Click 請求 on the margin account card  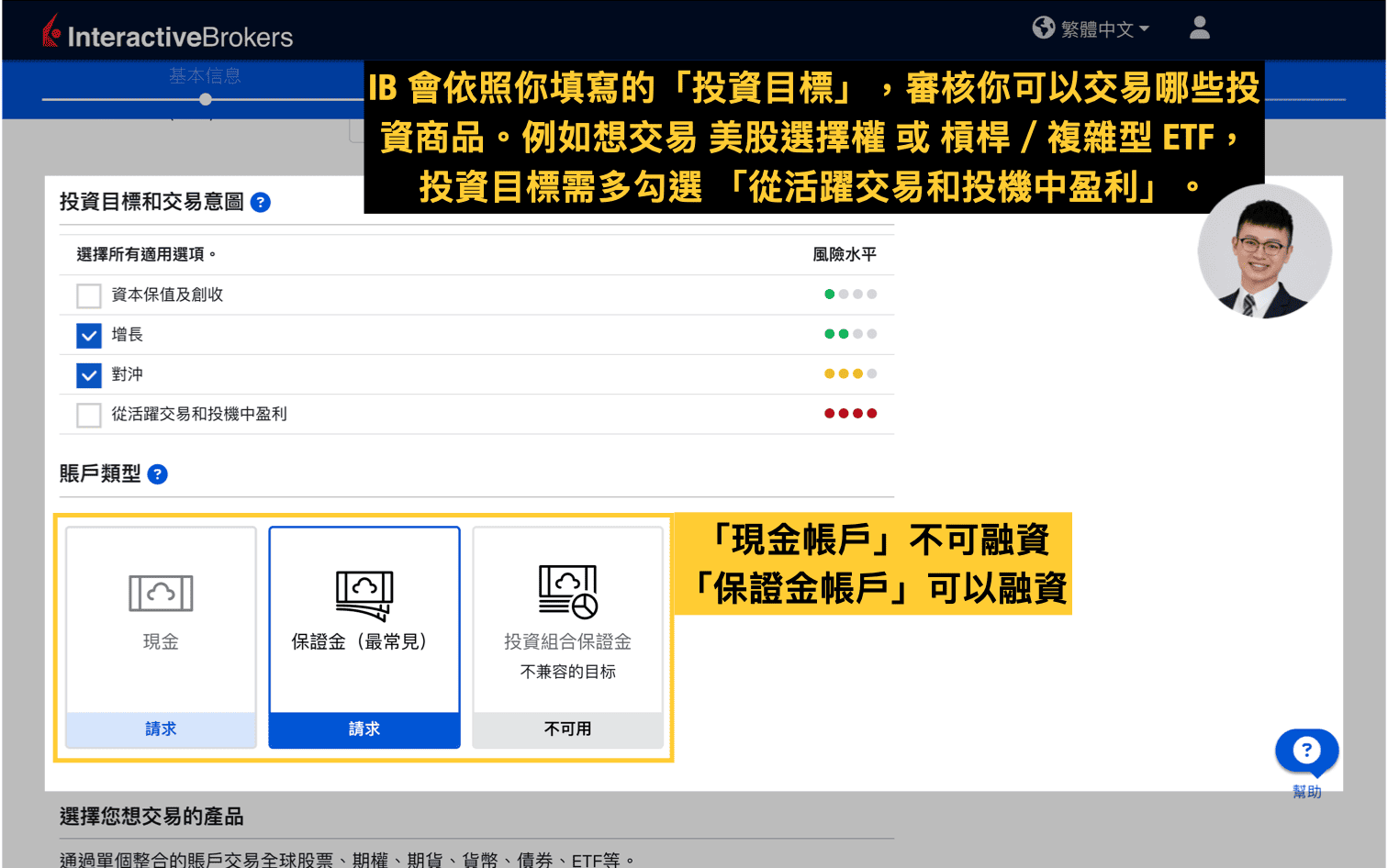pos(364,729)
